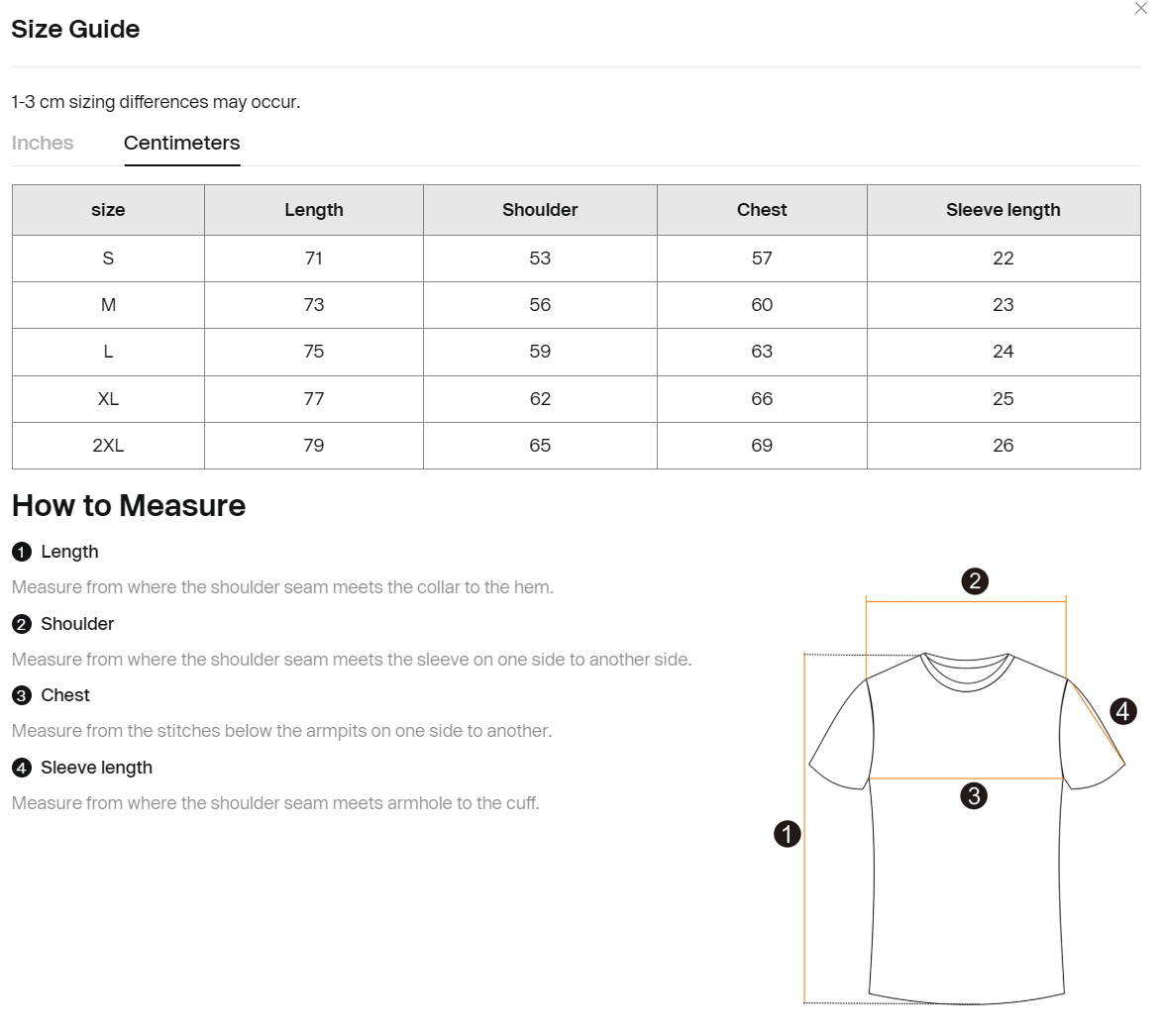Click marker 1 on the shirt diagram
The width and height of the screenshot is (1161, 1036).
[x=788, y=834]
